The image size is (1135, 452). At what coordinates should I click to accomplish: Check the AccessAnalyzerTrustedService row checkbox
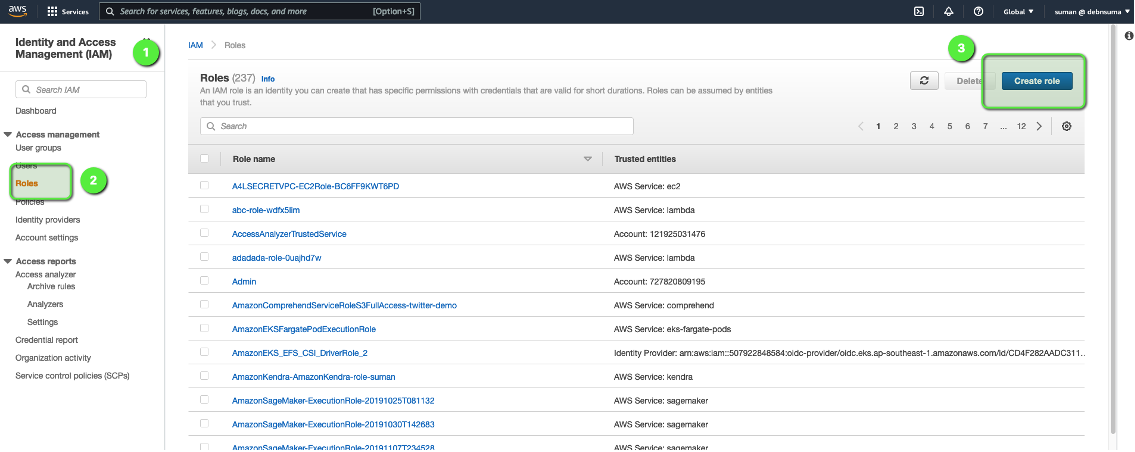(204, 233)
